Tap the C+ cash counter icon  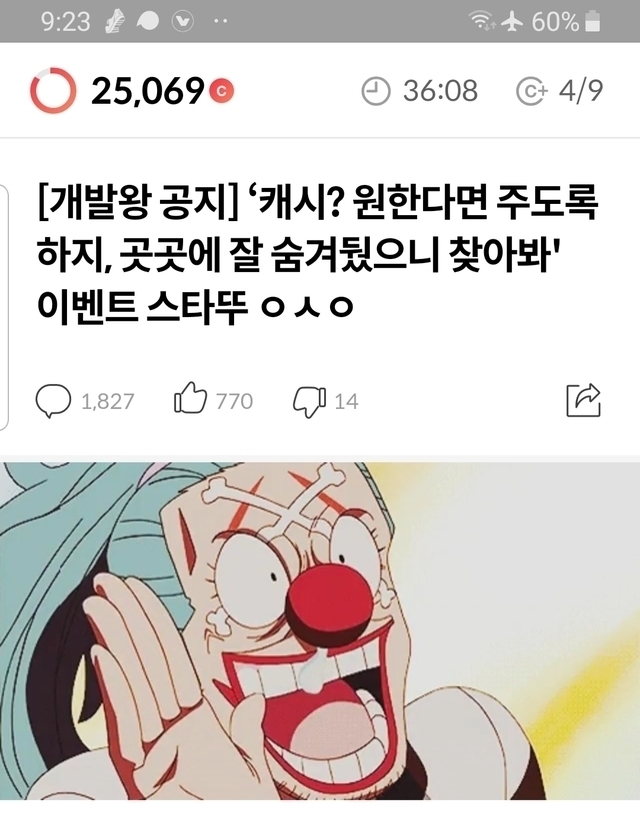pos(532,91)
